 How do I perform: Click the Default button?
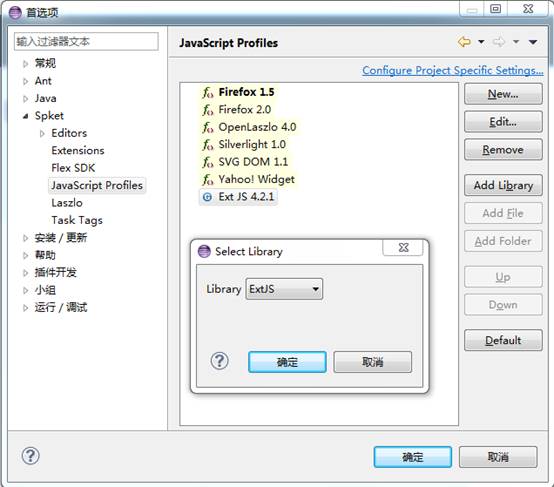(x=503, y=340)
